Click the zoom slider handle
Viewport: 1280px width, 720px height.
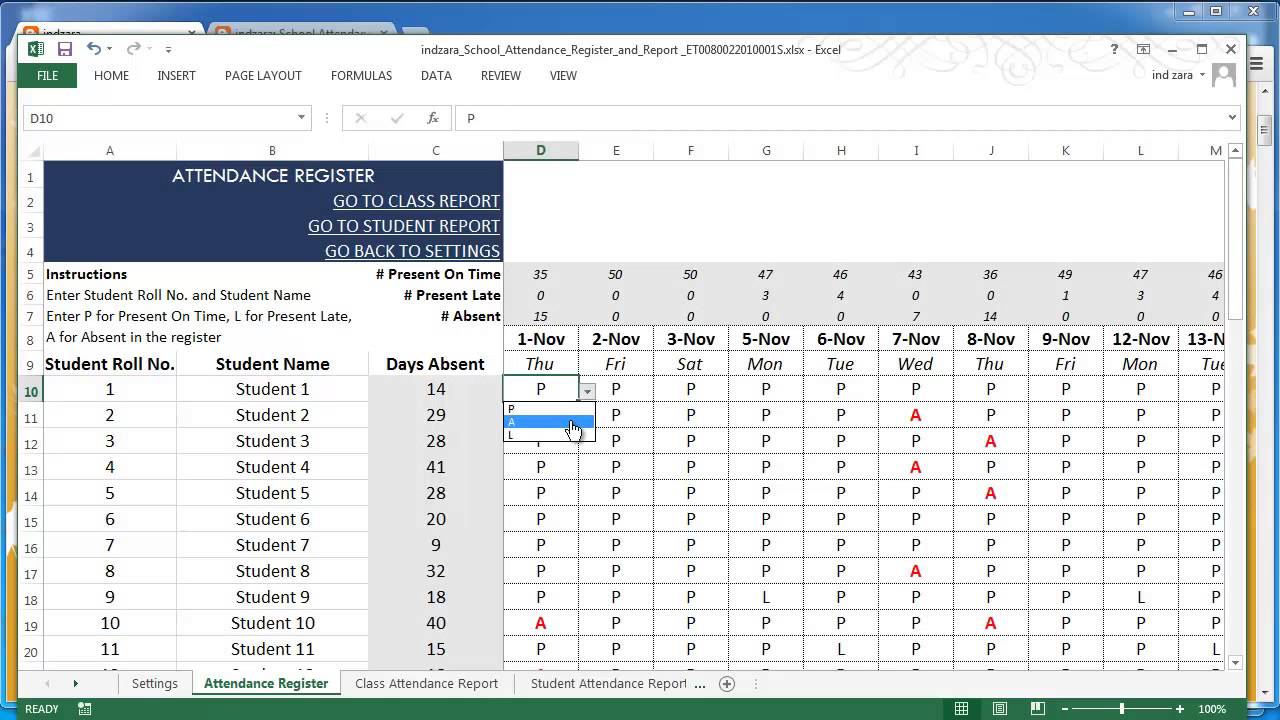(x=1122, y=709)
